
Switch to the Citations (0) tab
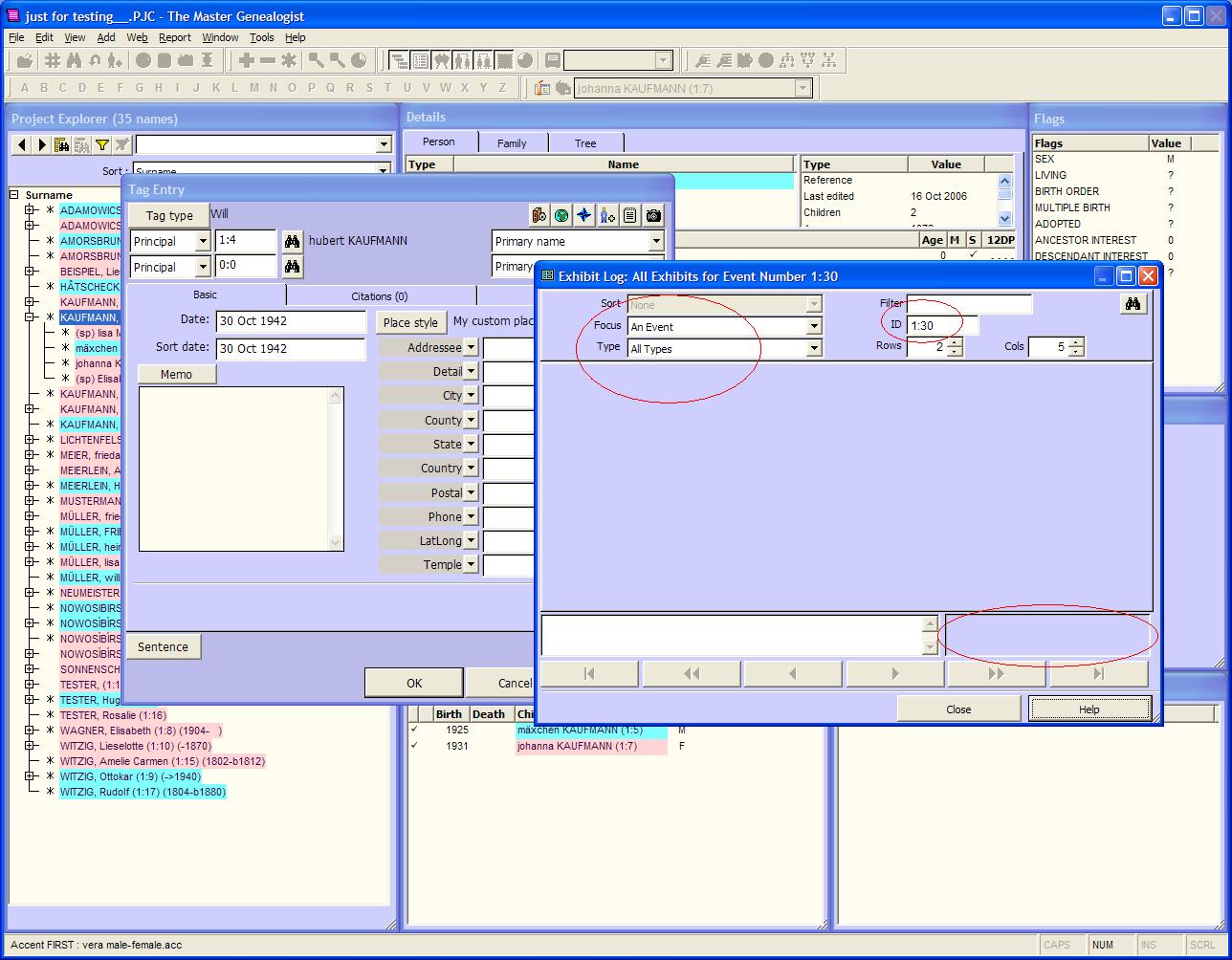380,296
